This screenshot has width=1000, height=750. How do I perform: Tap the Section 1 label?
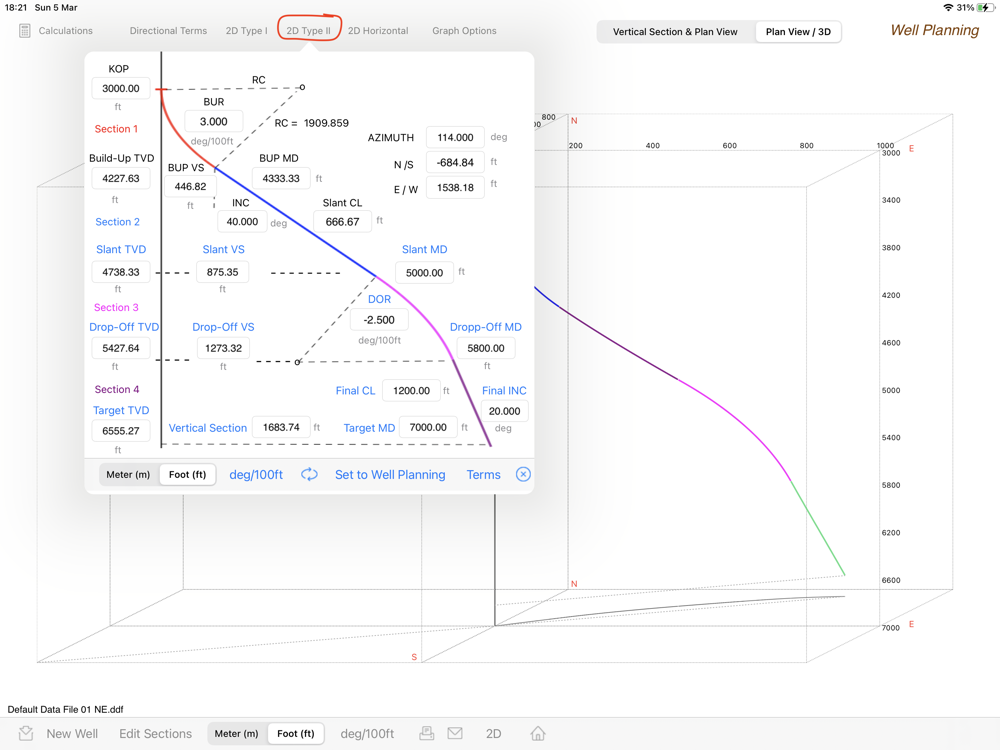point(116,129)
